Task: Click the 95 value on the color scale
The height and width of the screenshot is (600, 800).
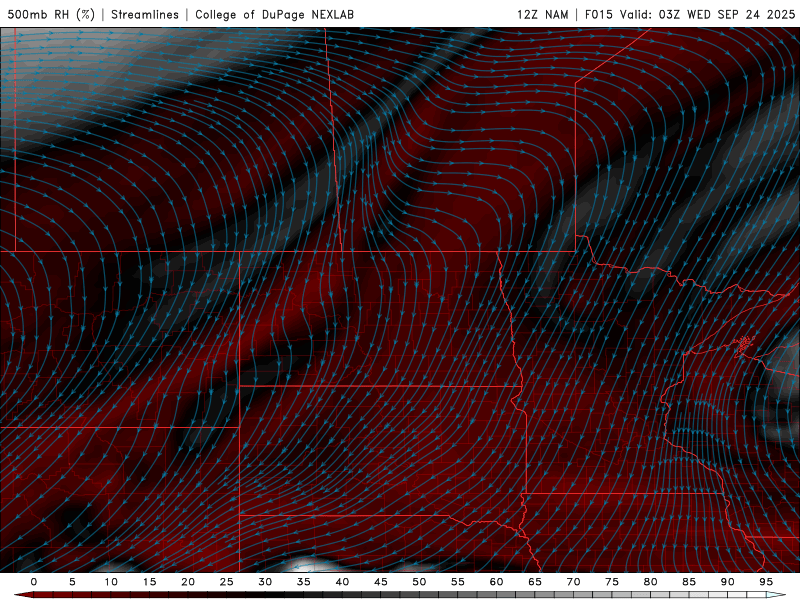Action: coord(766,582)
